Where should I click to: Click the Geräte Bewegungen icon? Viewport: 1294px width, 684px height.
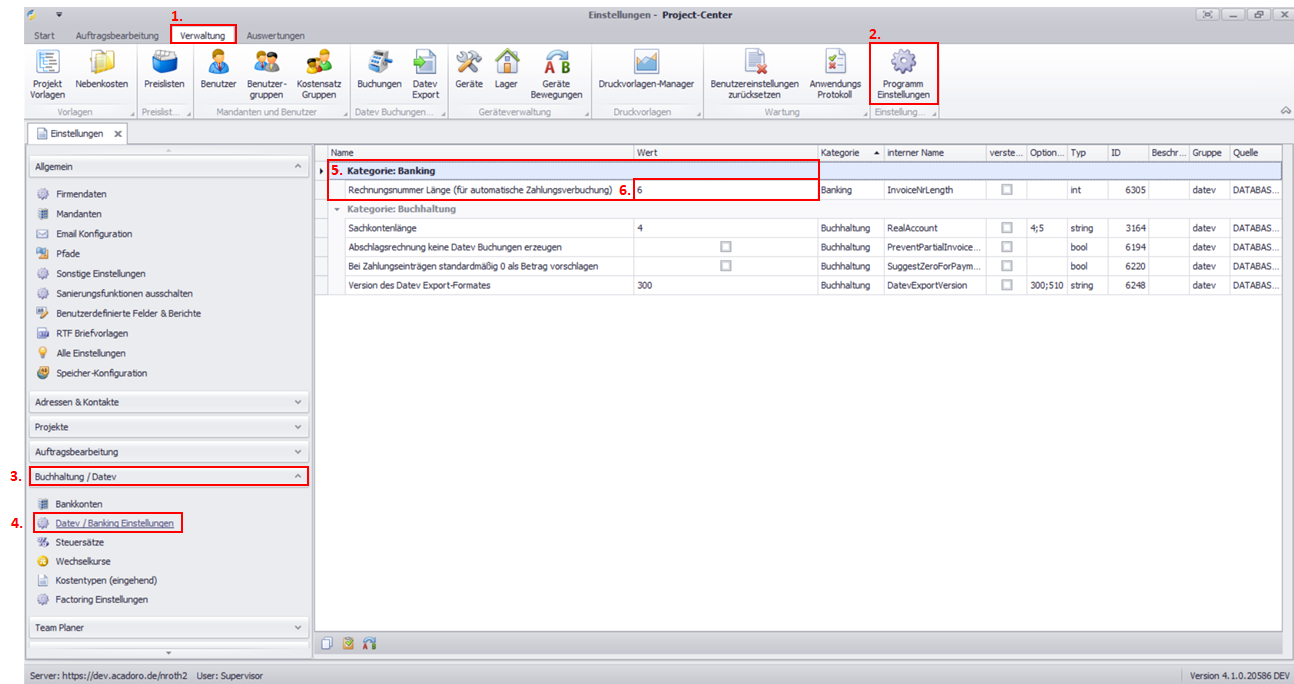(x=556, y=64)
